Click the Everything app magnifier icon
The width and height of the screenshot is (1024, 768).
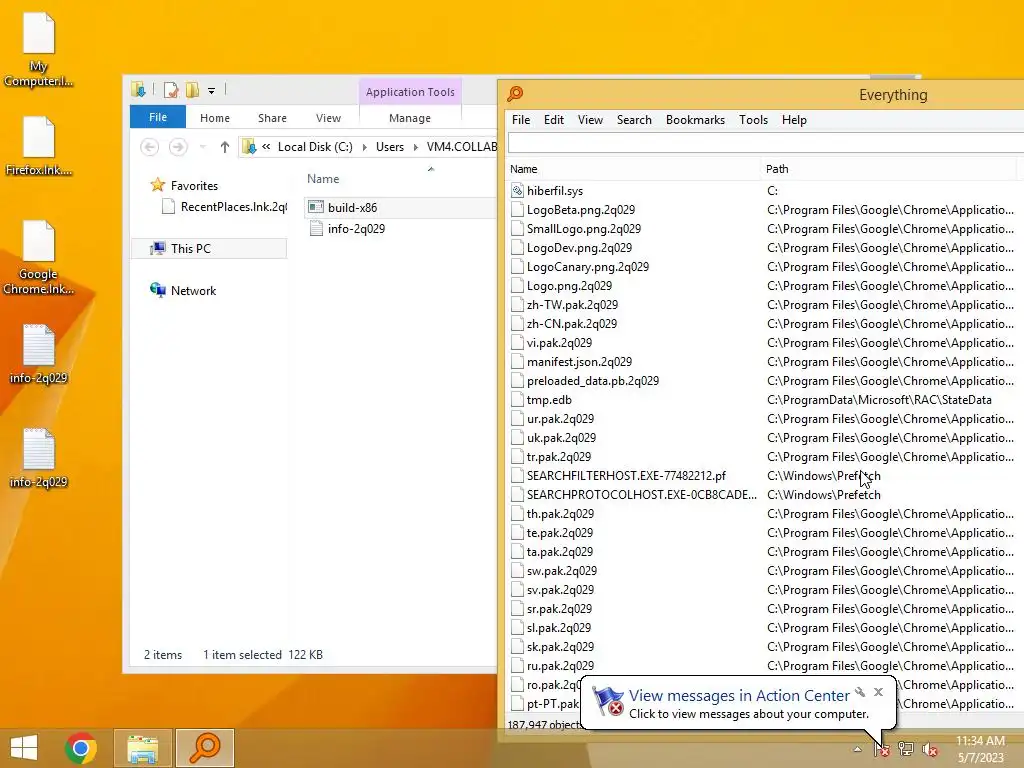[x=515, y=94]
